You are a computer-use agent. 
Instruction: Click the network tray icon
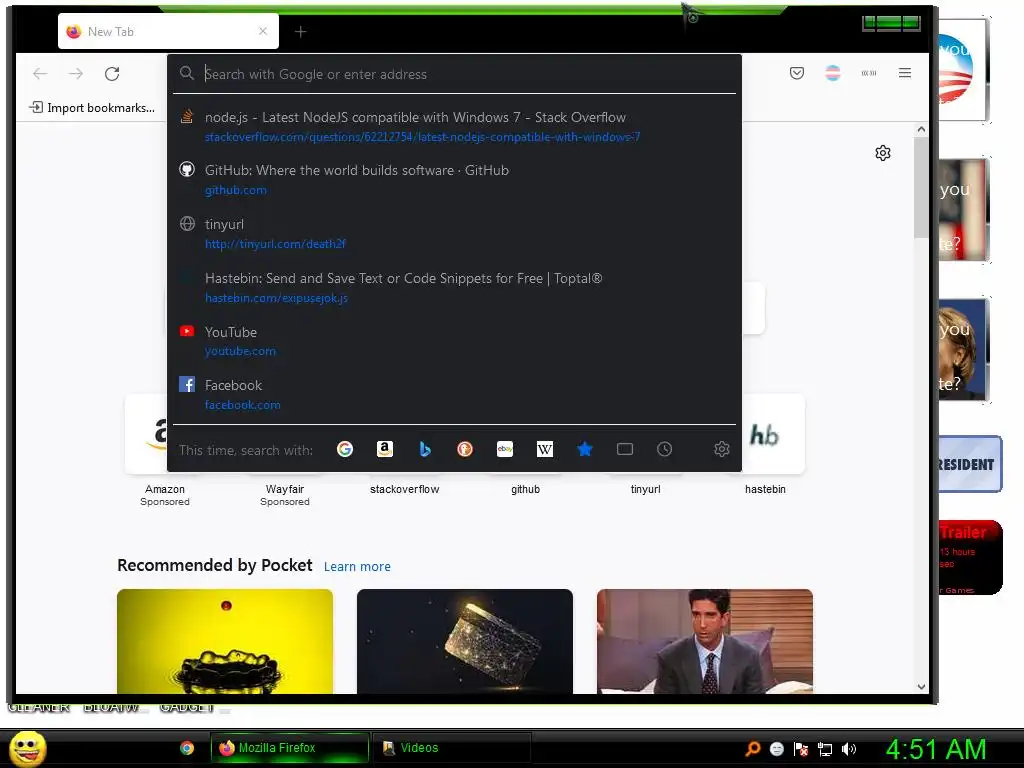pos(825,748)
